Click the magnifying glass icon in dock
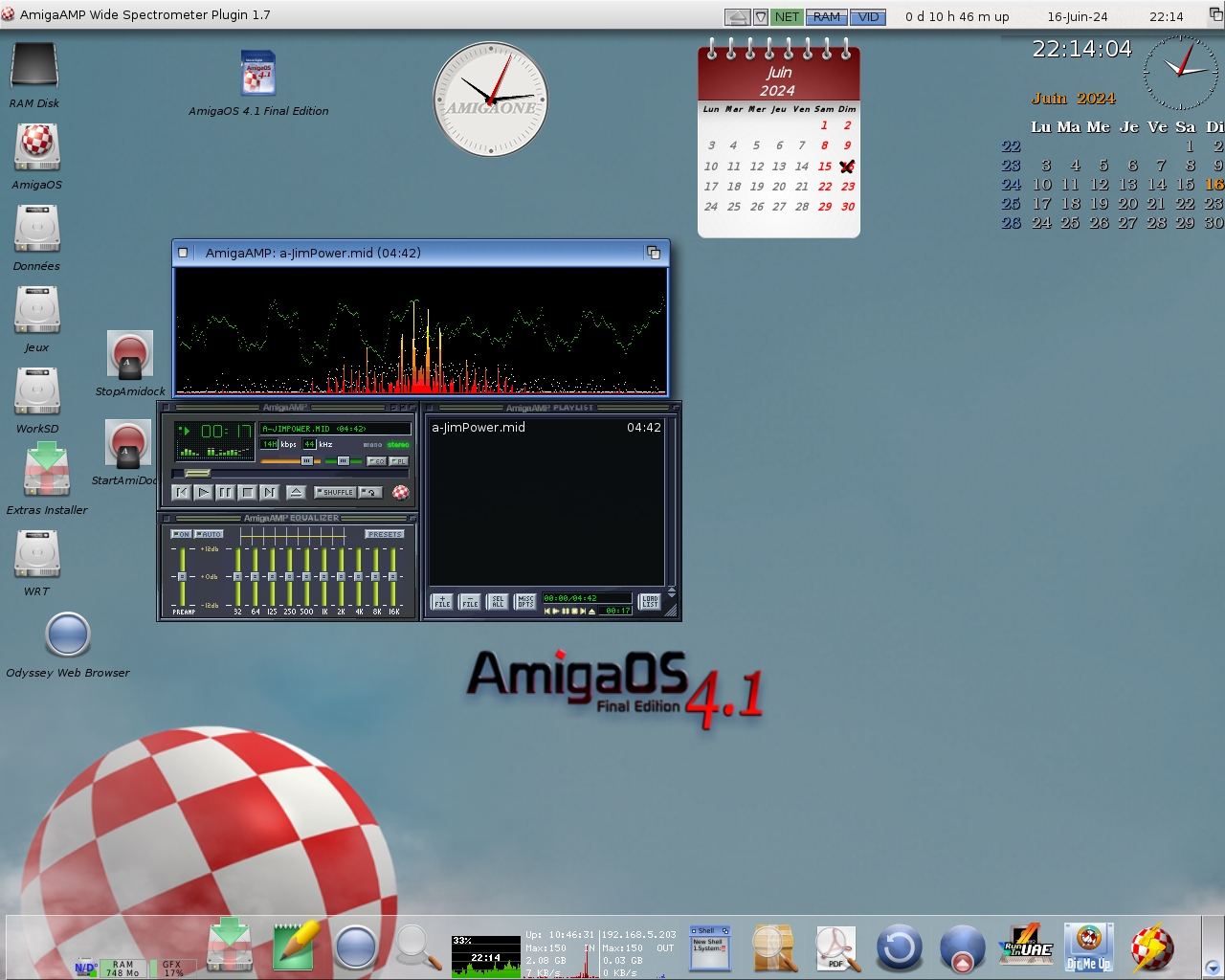Viewport: 1225px width, 980px height. coord(417,947)
